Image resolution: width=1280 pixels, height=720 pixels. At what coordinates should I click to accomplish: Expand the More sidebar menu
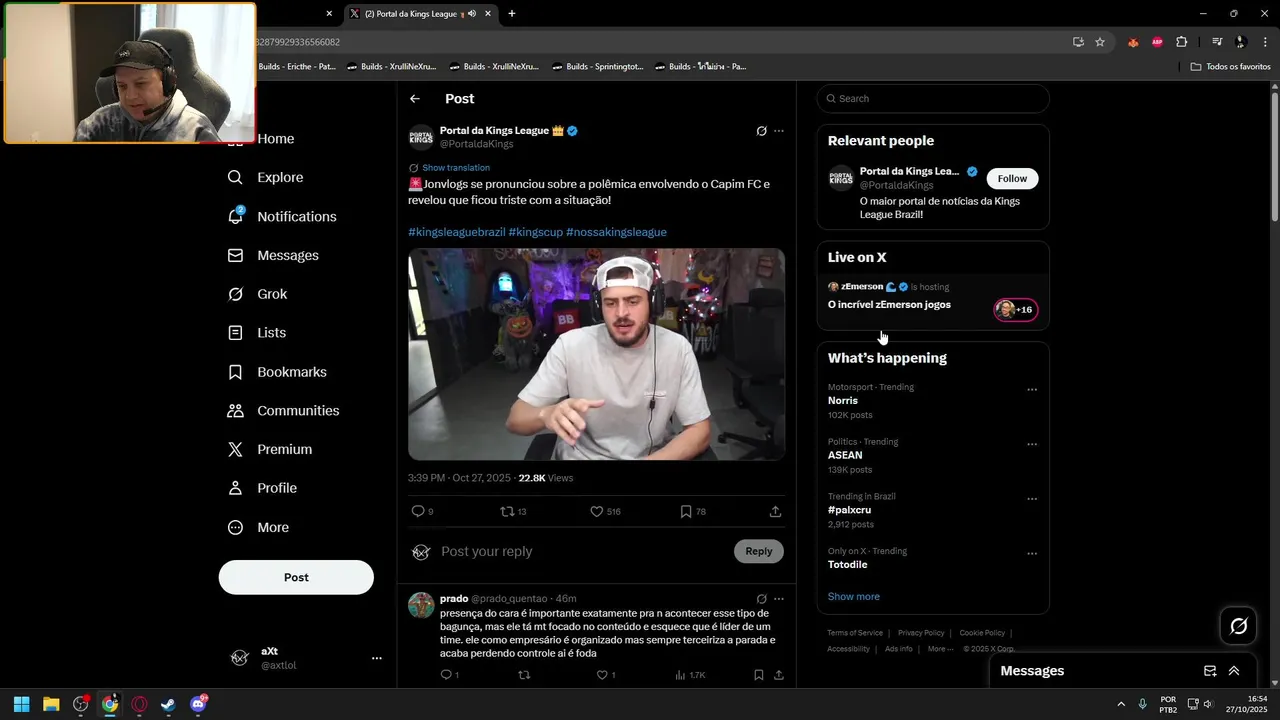[x=259, y=527]
